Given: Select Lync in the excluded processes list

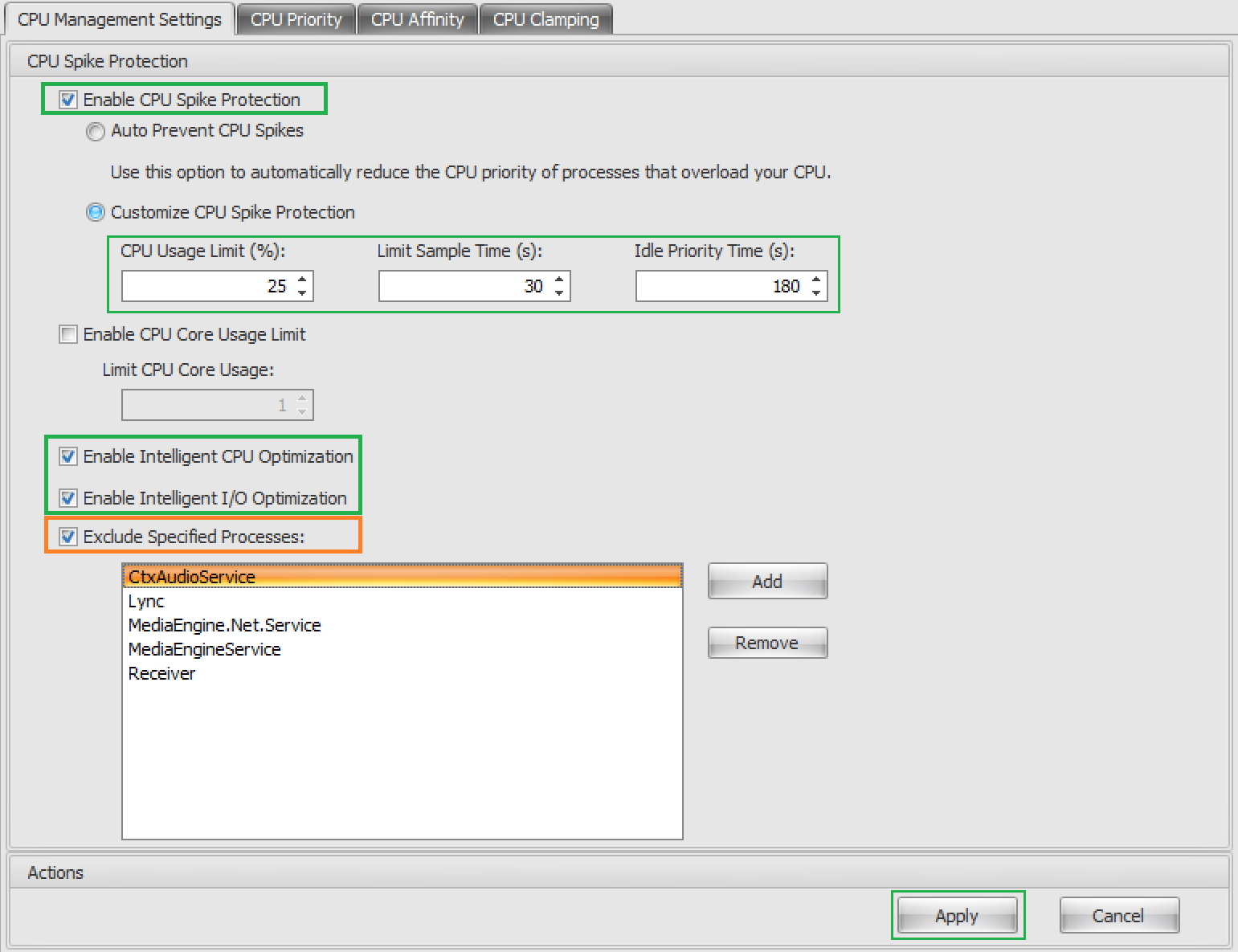Looking at the screenshot, I should click(146, 601).
